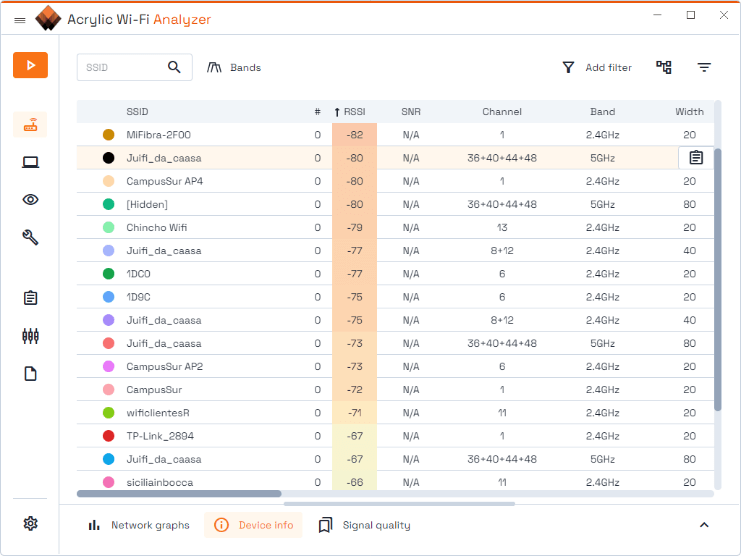This screenshot has width=741, height=556.
Task: Open the clipboard inventory sidebar icon
Action: (x=30, y=298)
